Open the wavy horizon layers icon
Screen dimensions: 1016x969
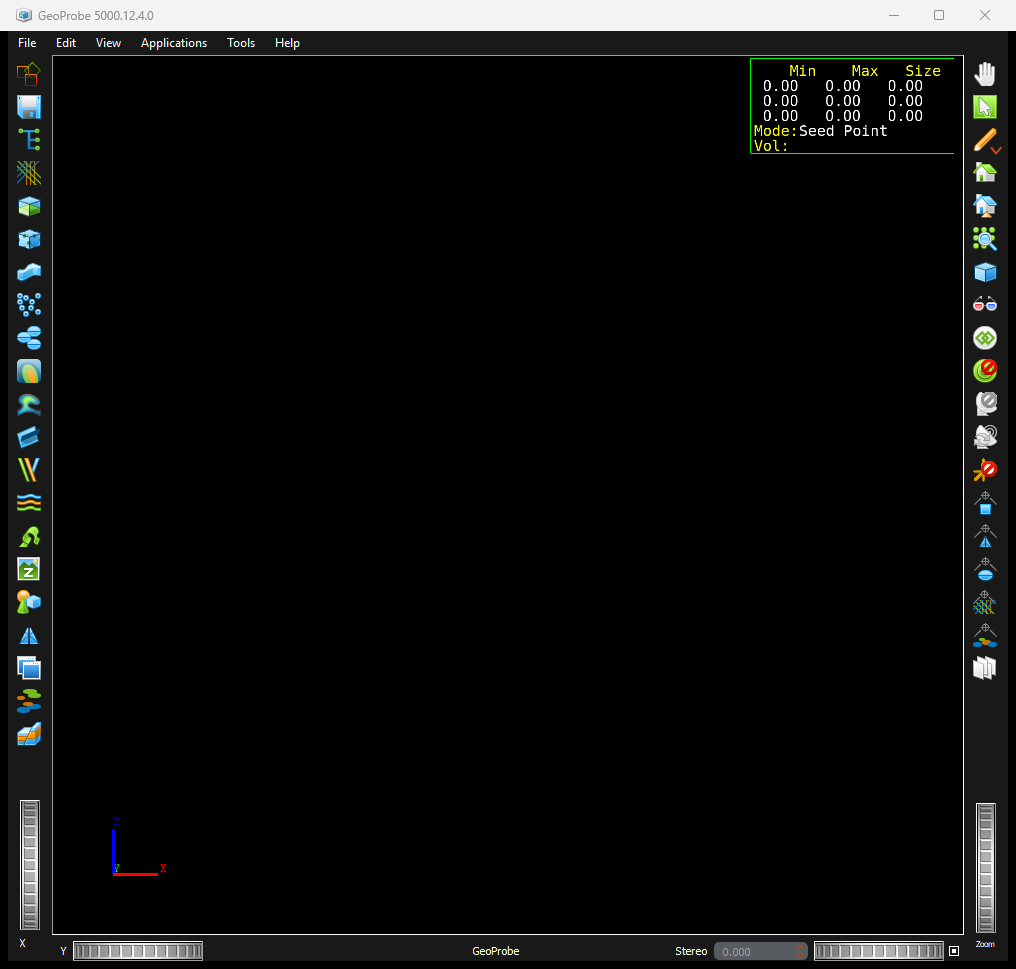29,503
